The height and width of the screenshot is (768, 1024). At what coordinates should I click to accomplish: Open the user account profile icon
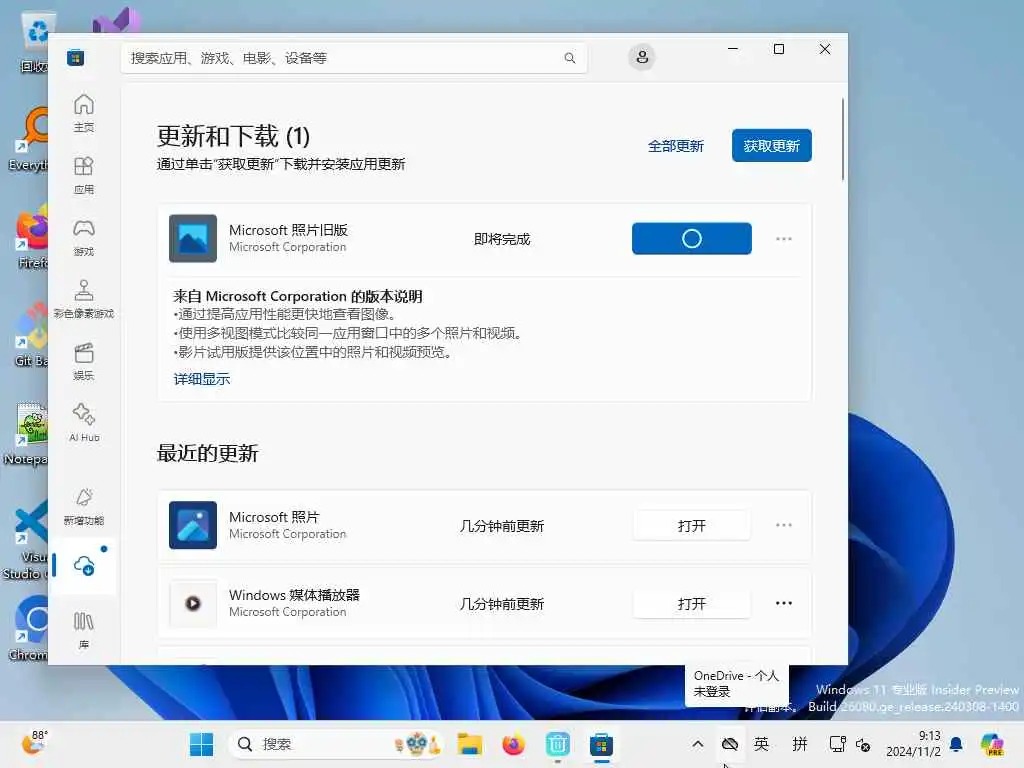[642, 57]
